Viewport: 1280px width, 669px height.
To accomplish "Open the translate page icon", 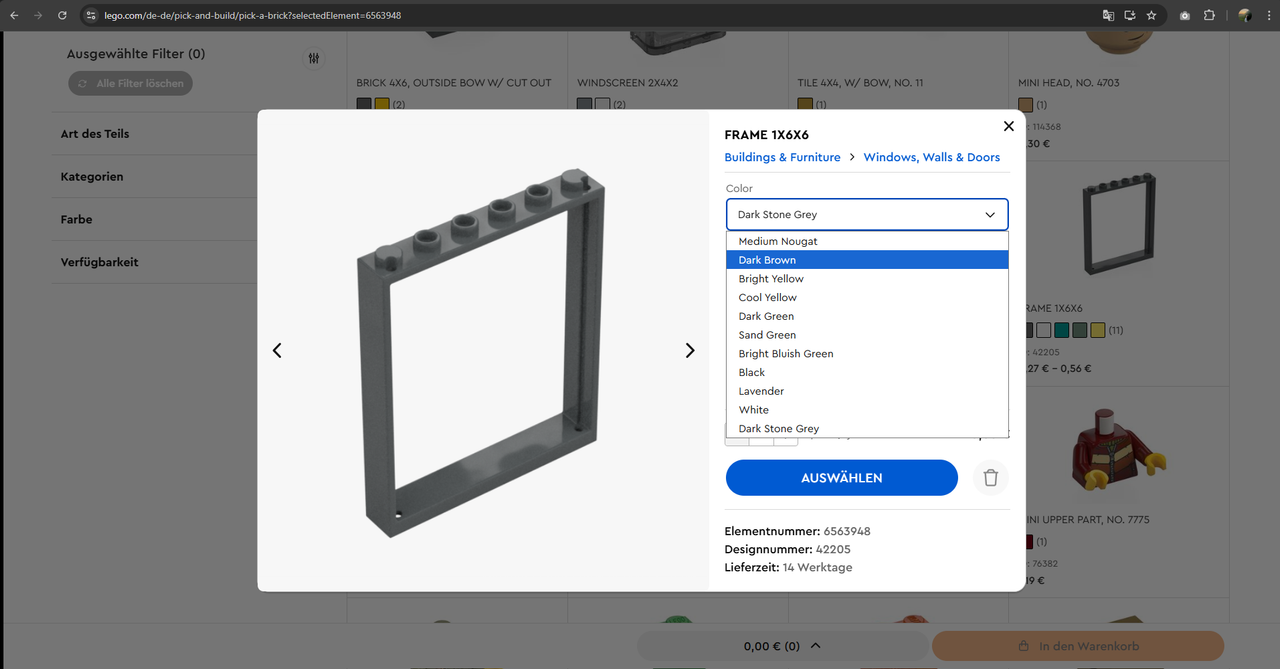I will [1108, 15].
